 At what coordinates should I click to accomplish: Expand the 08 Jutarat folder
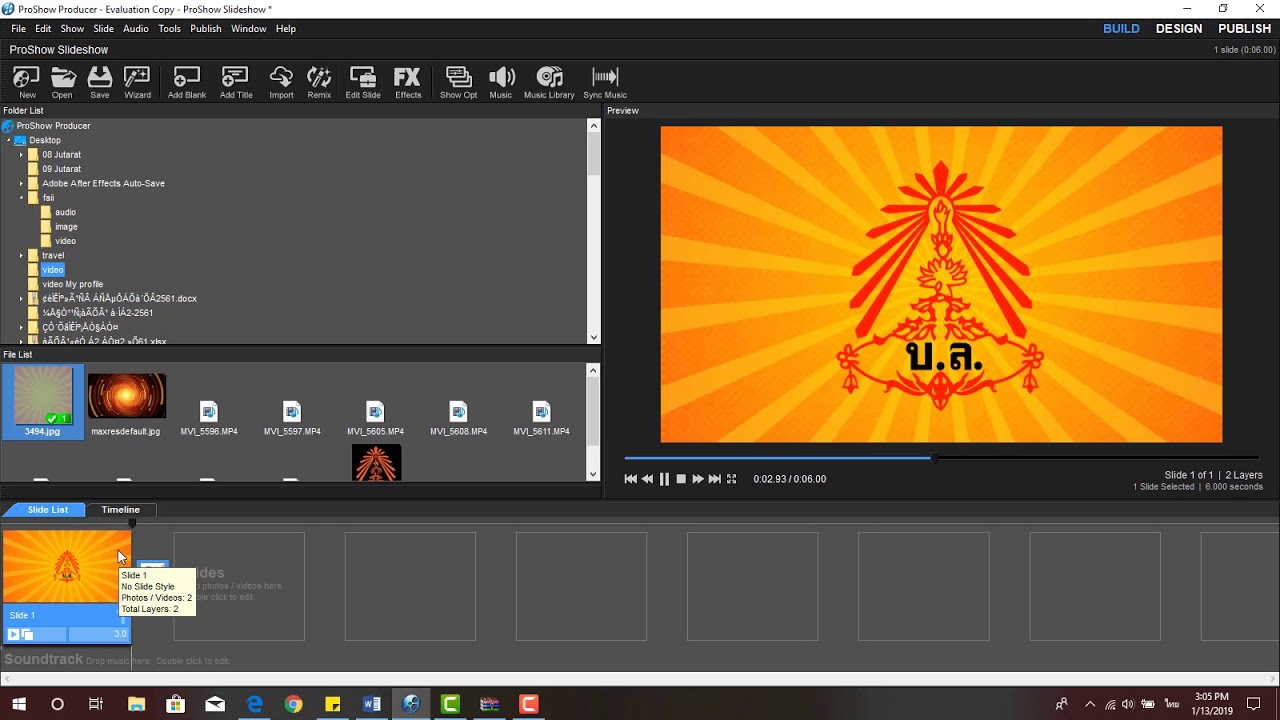[21, 155]
